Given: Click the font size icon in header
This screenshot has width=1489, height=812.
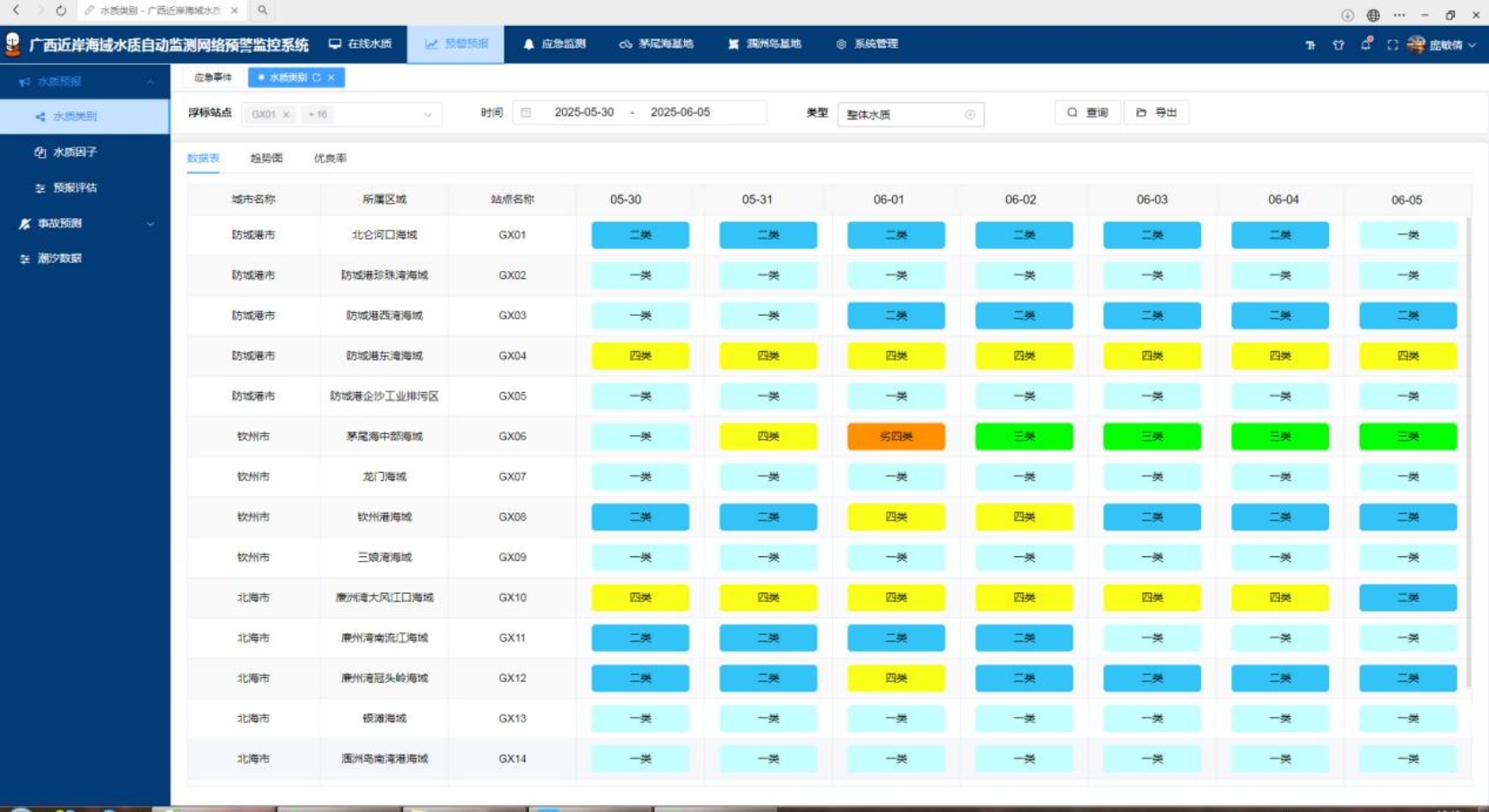Looking at the screenshot, I should point(1310,45).
